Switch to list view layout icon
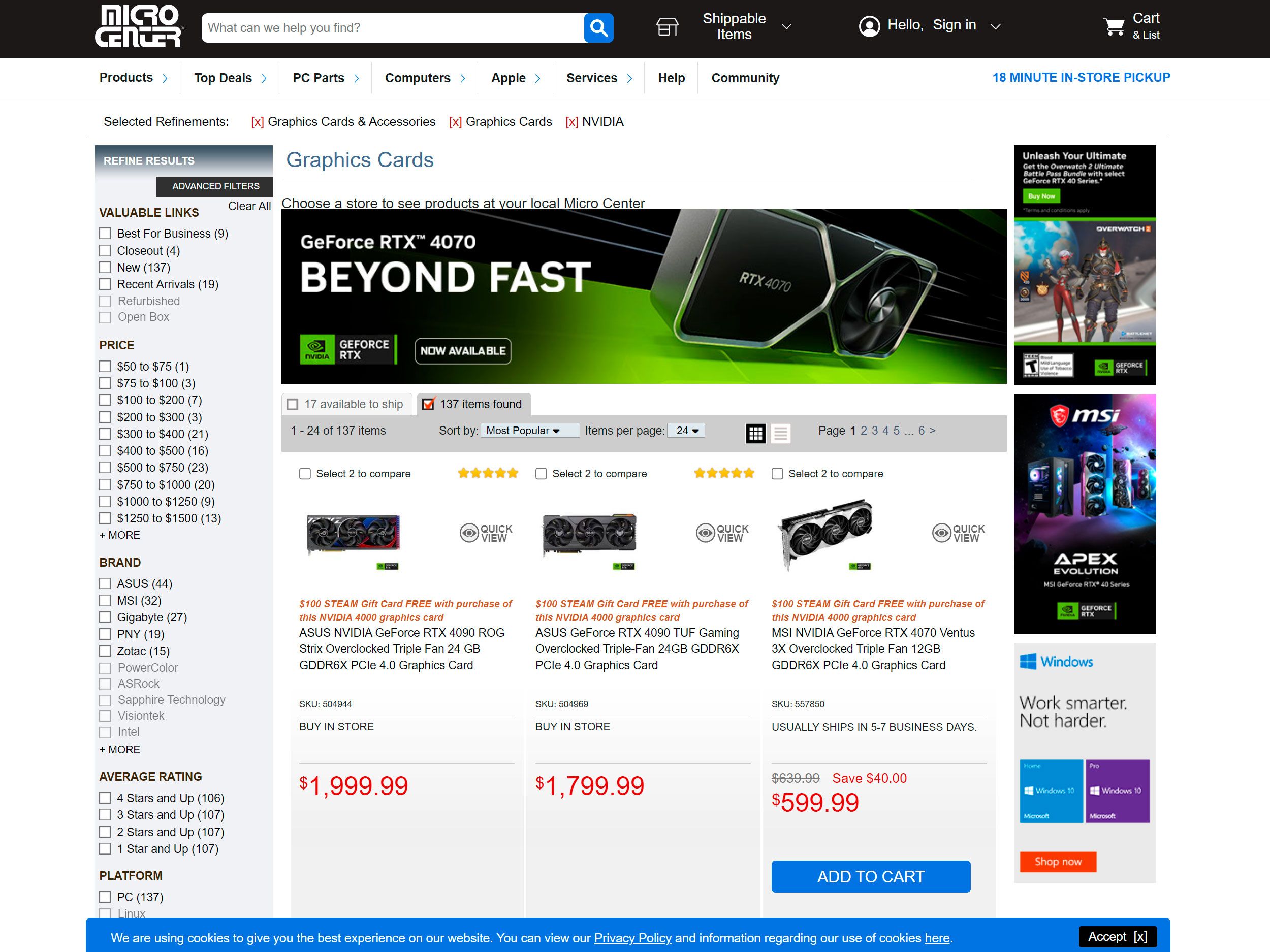Image resolution: width=1270 pixels, height=952 pixels. tap(780, 433)
